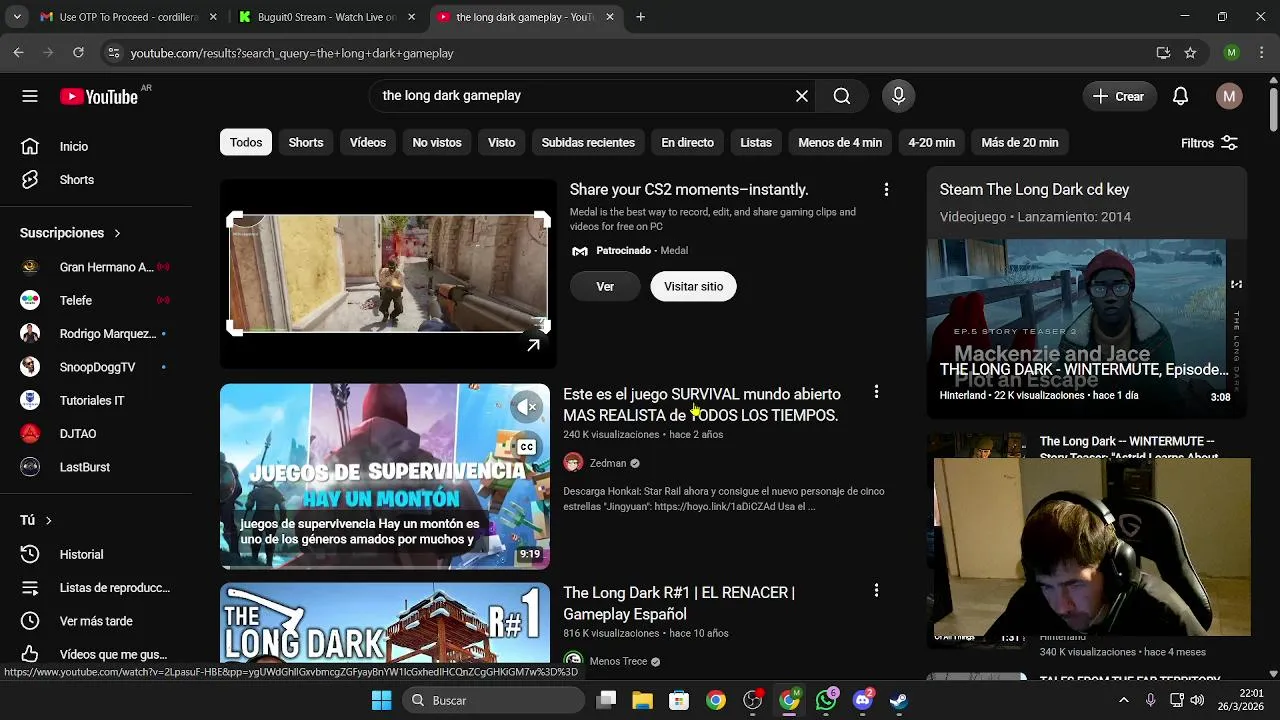
Task: Select the 4-20 min chip
Action: (x=932, y=143)
